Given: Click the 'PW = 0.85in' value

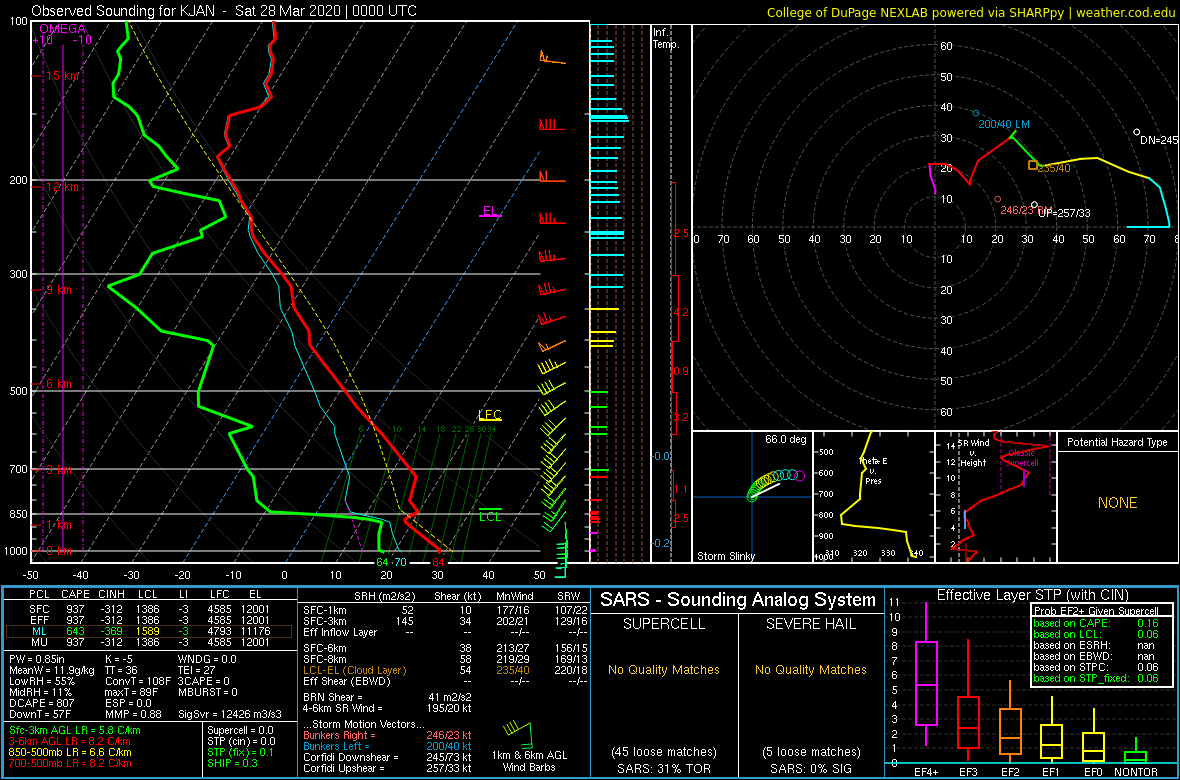Looking at the screenshot, I should 38,660.
